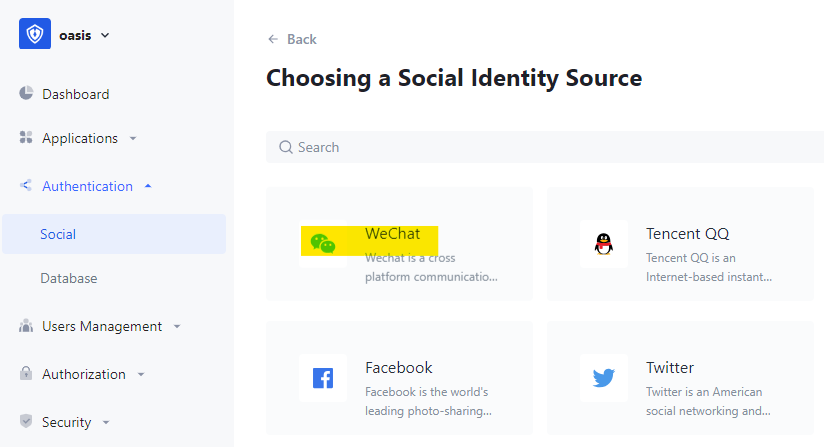Focus the identity source Search field
The height and width of the screenshot is (447, 824).
tap(550, 147)
